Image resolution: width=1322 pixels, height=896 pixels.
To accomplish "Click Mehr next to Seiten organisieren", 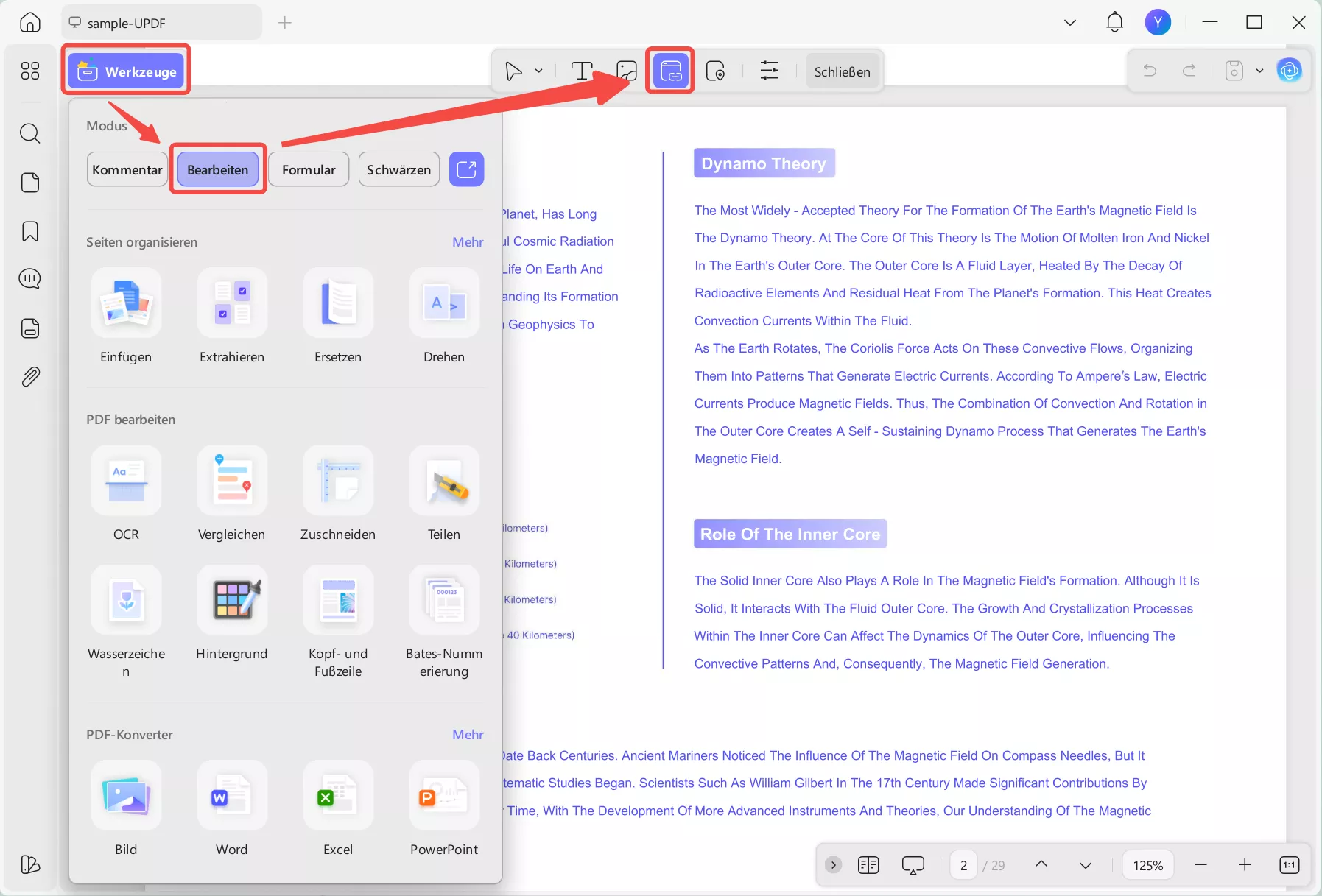I will pyautogui.click(x=468, y=242).
